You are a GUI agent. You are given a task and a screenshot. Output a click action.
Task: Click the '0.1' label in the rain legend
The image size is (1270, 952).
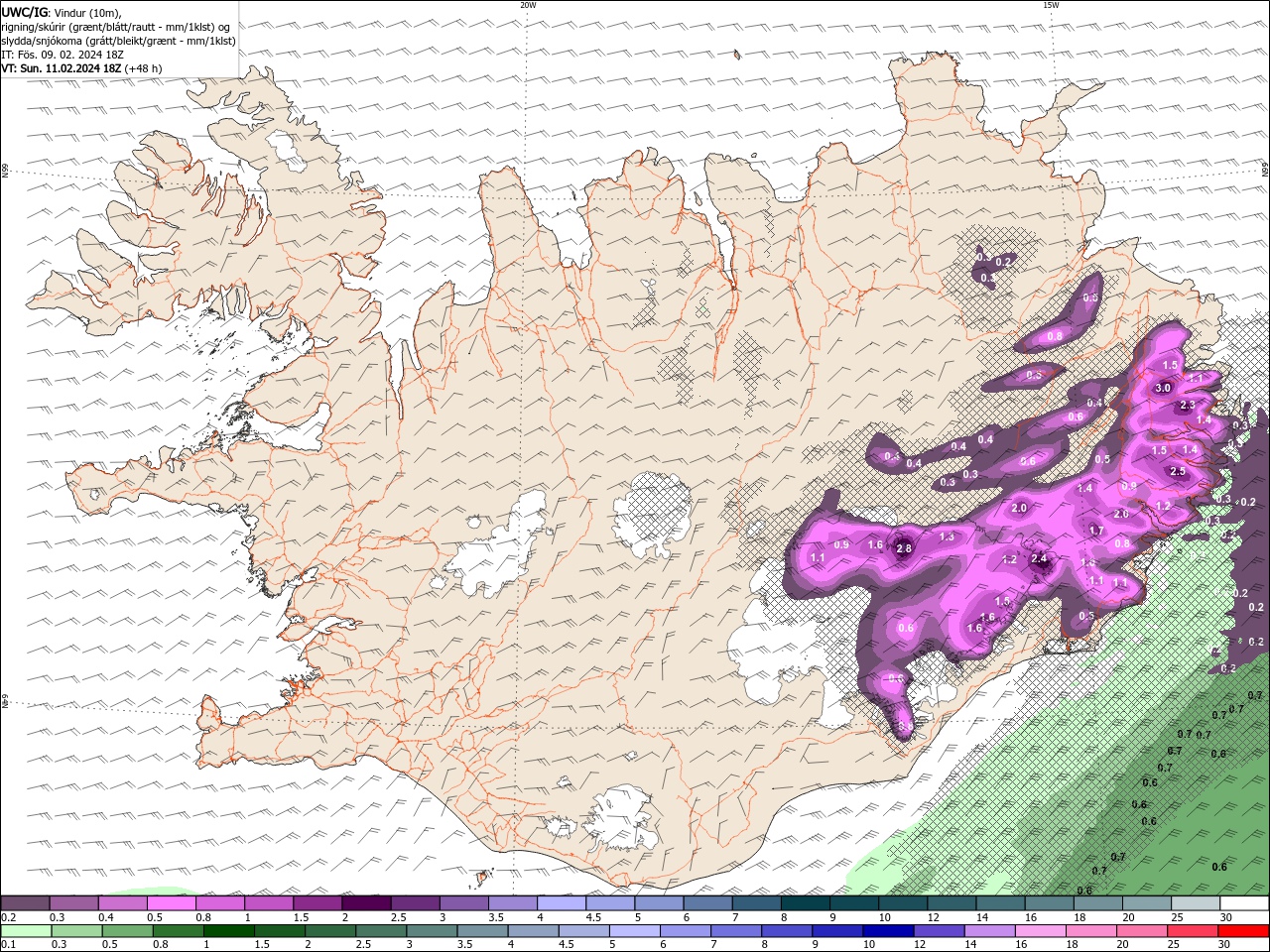[x=9, y=945]
